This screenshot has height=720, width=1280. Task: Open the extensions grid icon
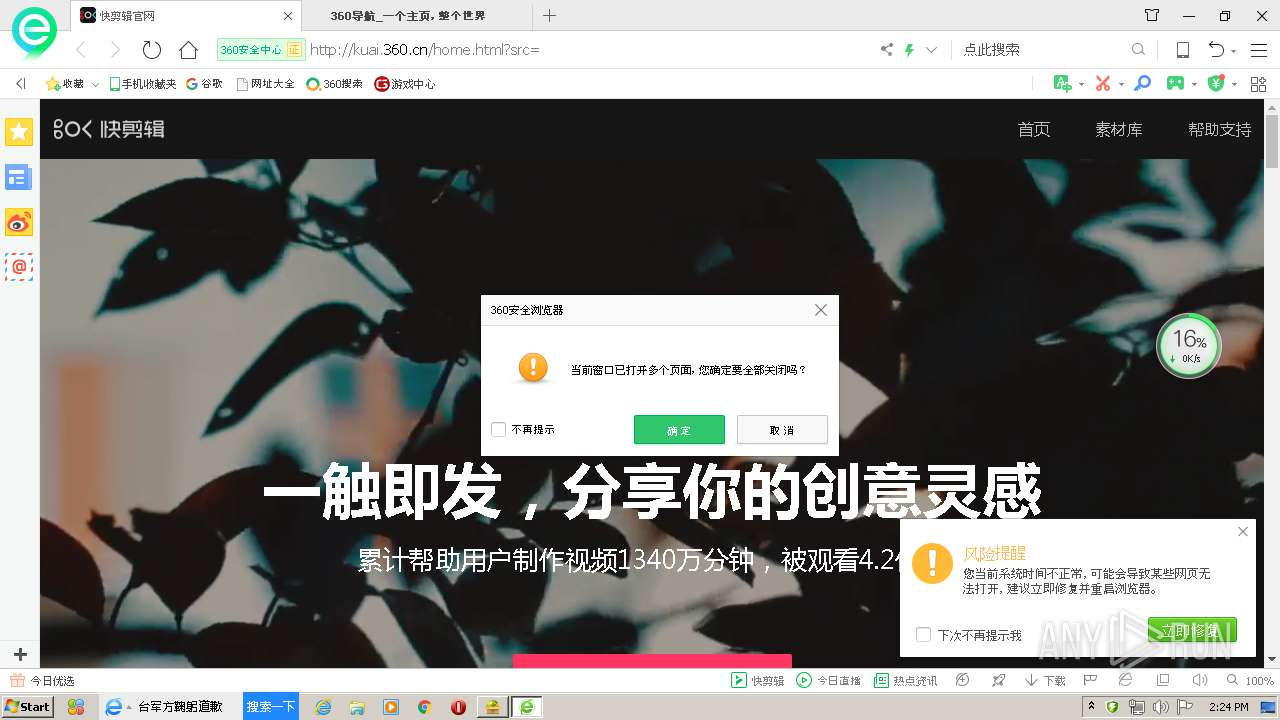tap(1259, 84)
